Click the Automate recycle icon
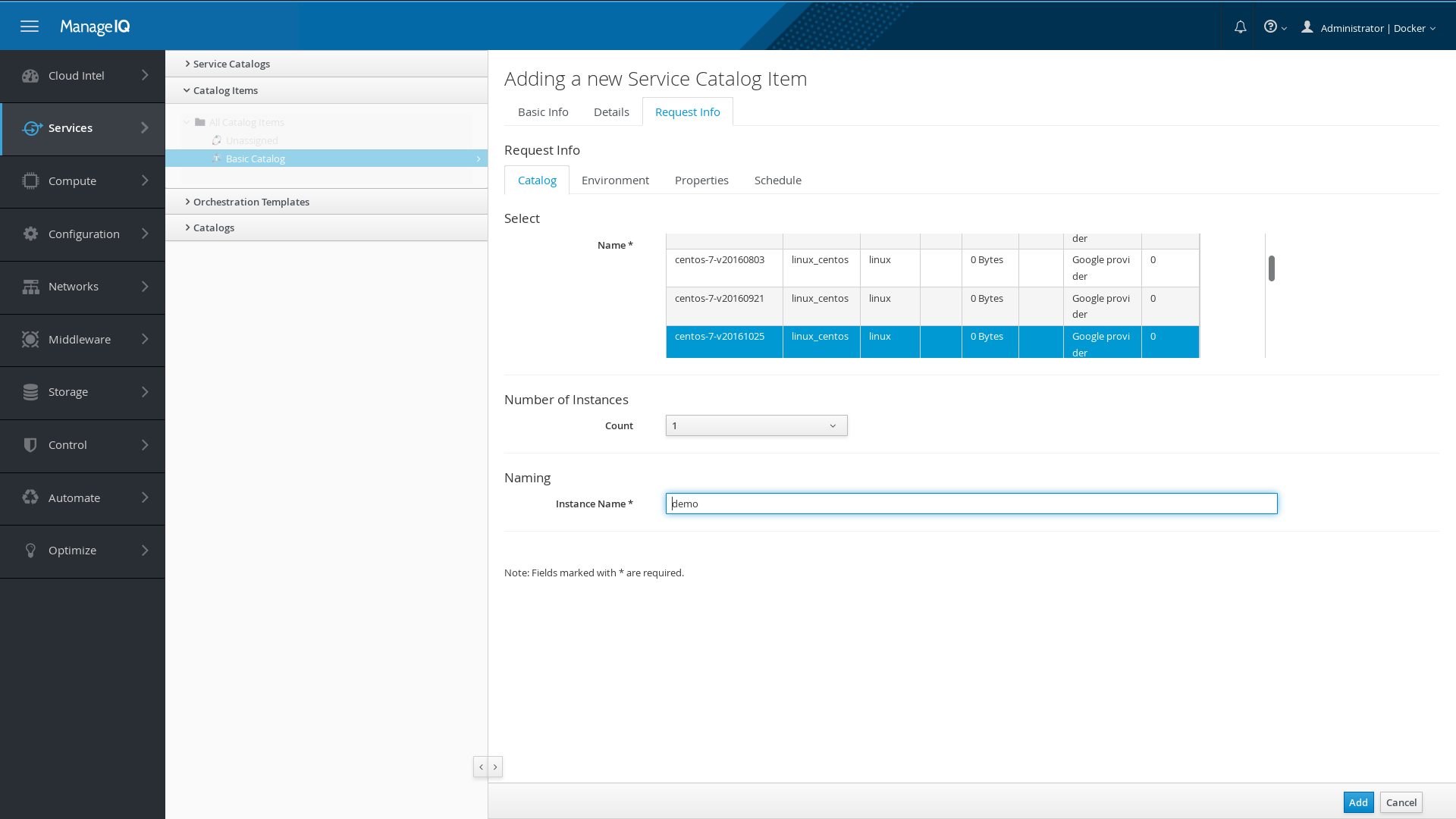1456x819 pixels. click(x=30, y=497)
